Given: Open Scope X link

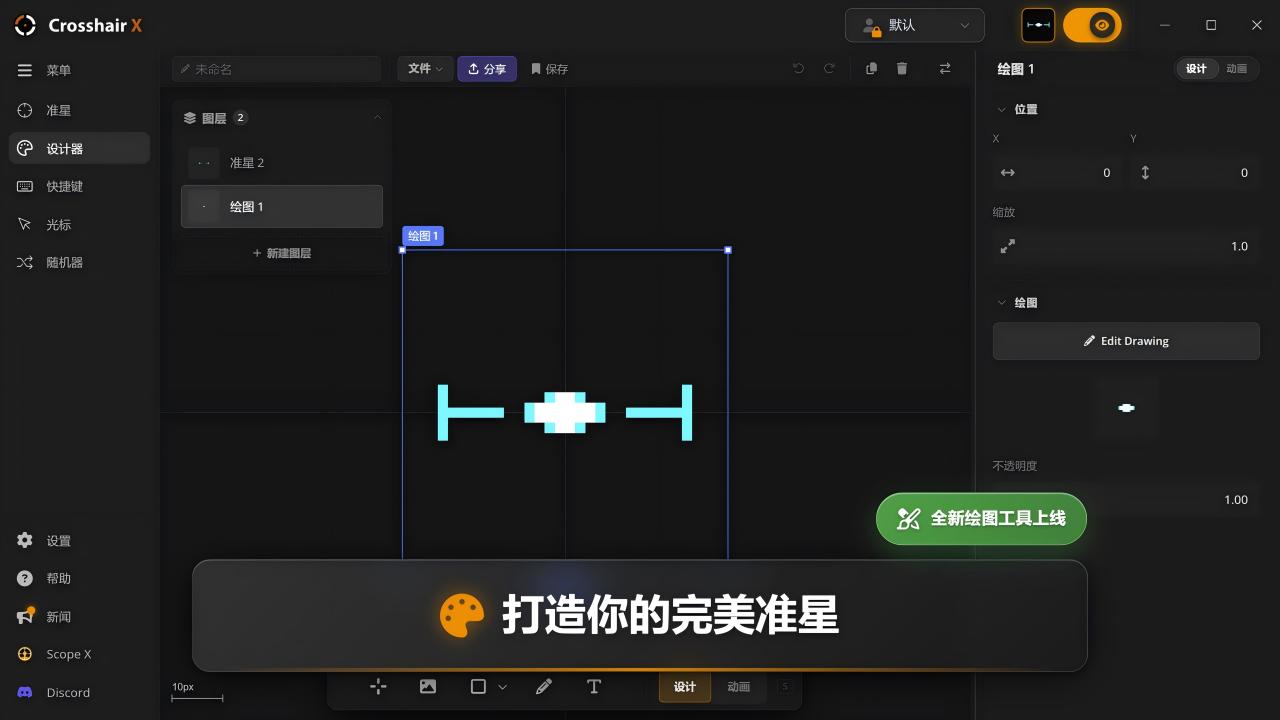Looking at the screenshot, I should click(79, 654).
